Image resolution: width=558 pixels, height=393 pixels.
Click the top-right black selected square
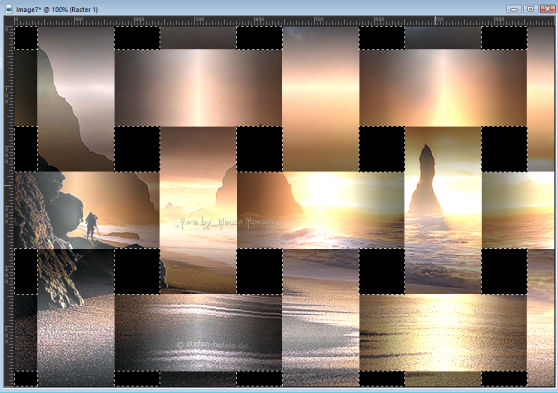pyautogui.click(x=504, y=38)
